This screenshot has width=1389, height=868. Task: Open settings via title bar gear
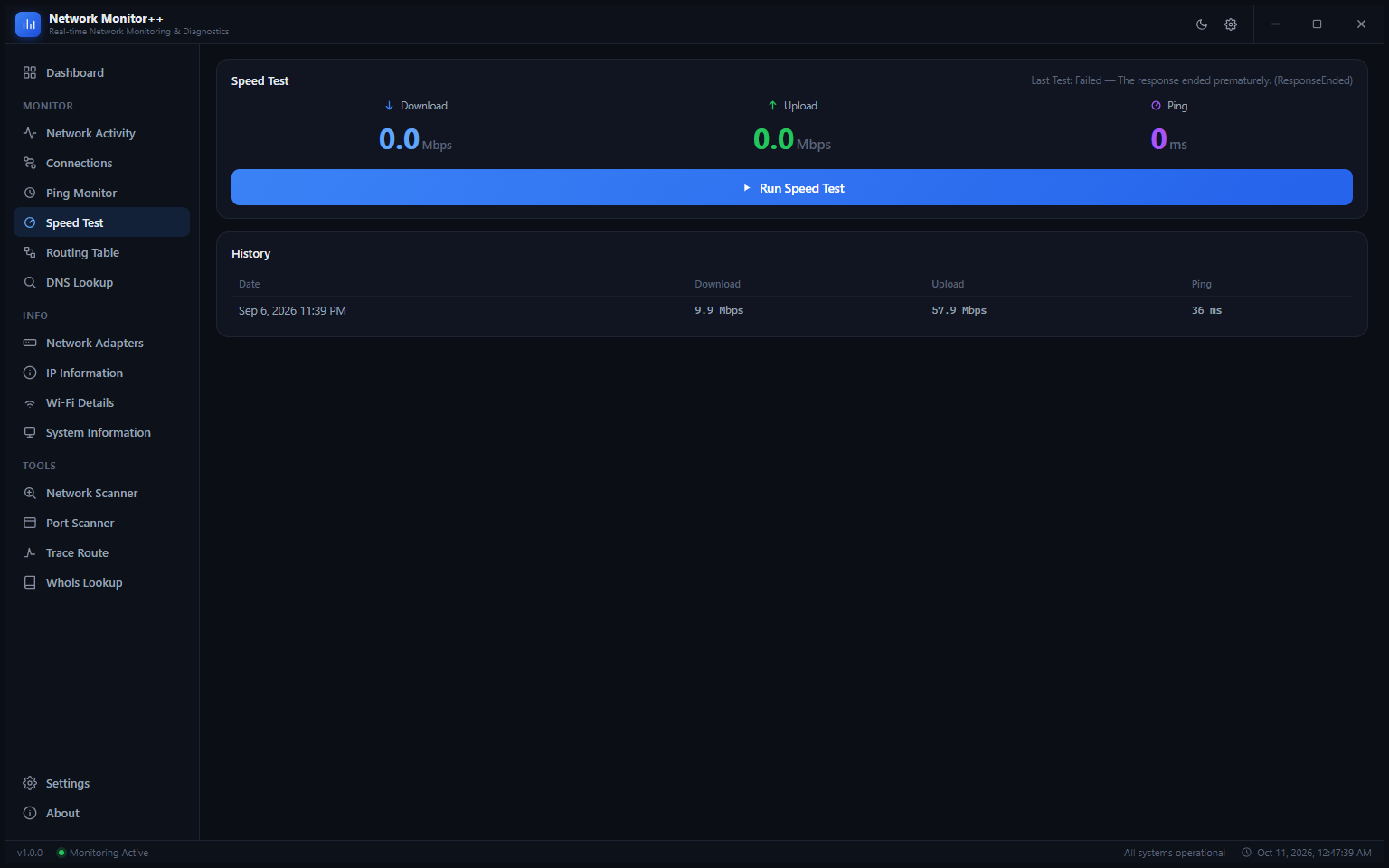point(1231,24)
